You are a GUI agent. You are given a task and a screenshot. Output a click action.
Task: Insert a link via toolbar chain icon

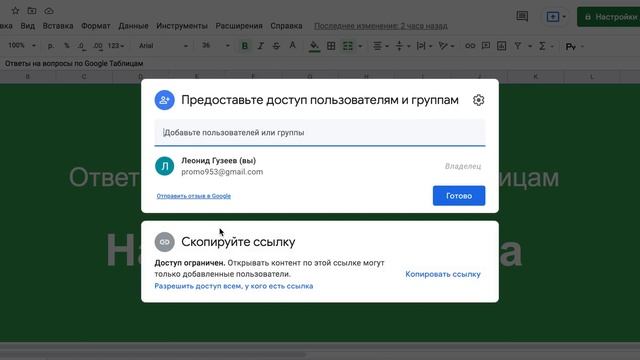tap(470, 46)
